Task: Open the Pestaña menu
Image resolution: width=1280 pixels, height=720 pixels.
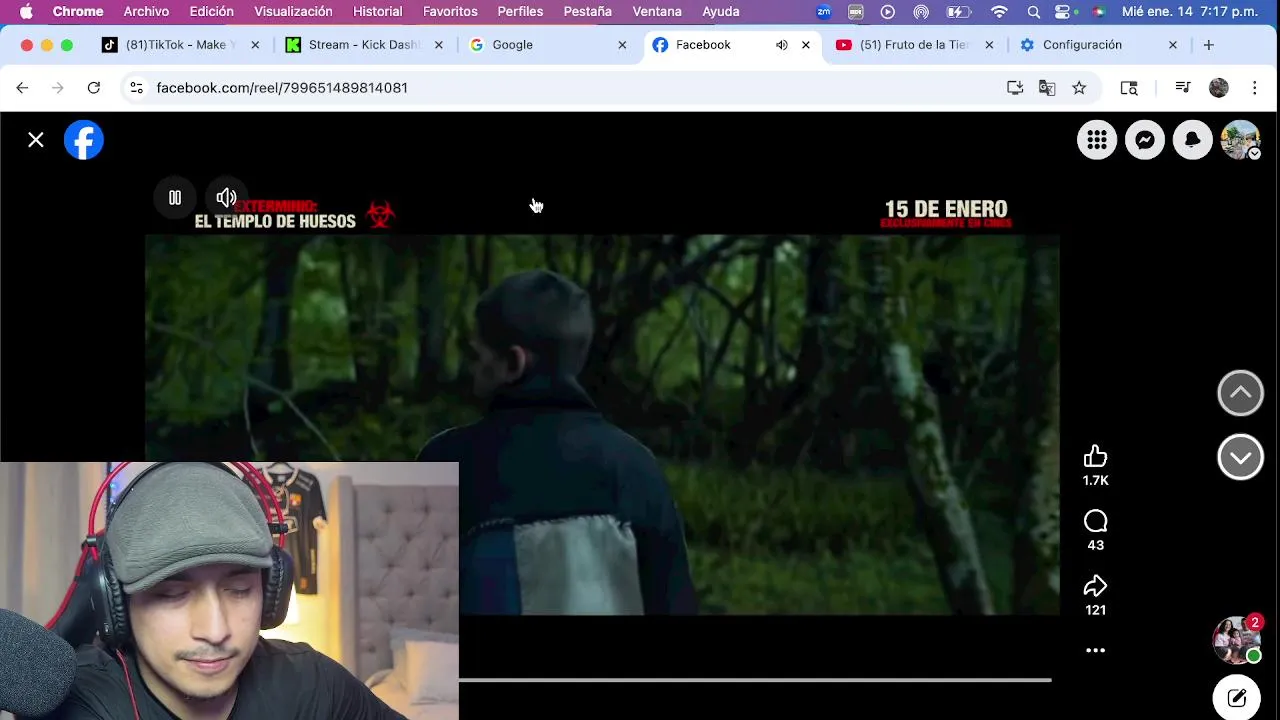Action: 587,12
